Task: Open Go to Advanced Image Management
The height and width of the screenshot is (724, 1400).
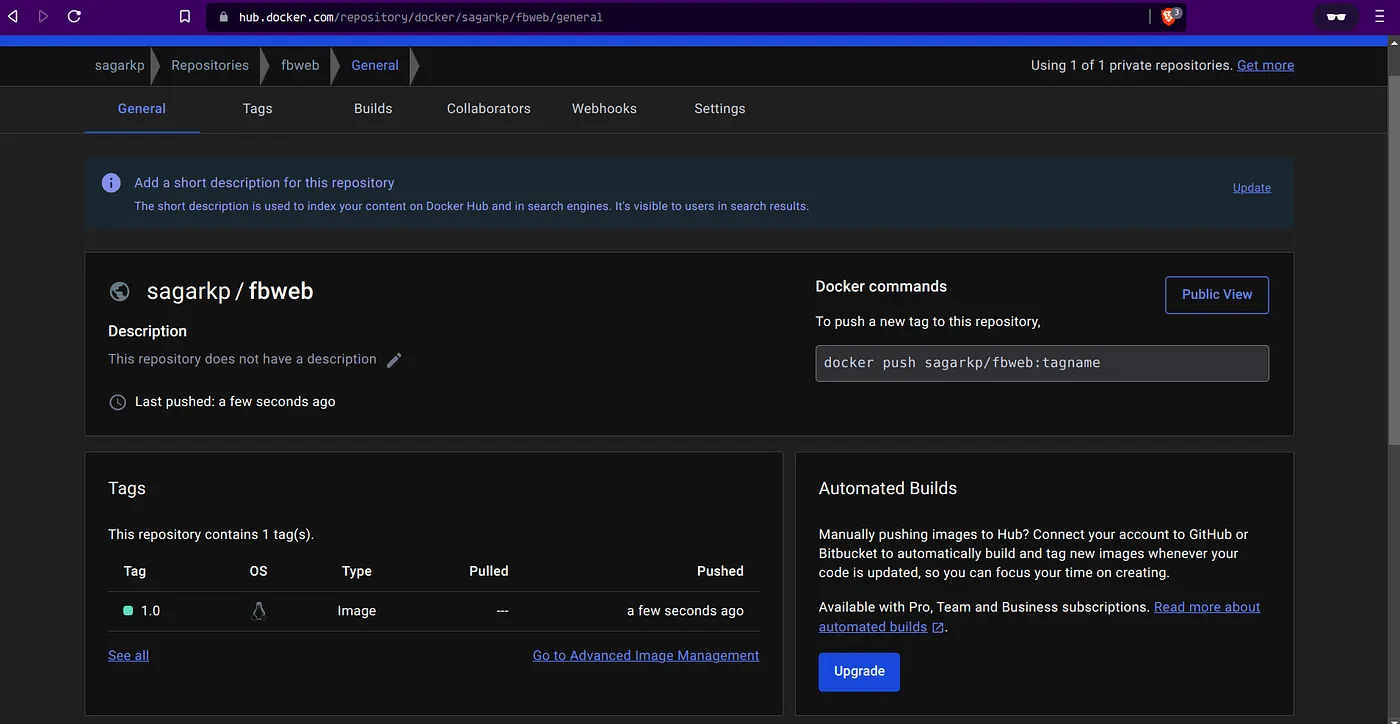Action: 646,656
